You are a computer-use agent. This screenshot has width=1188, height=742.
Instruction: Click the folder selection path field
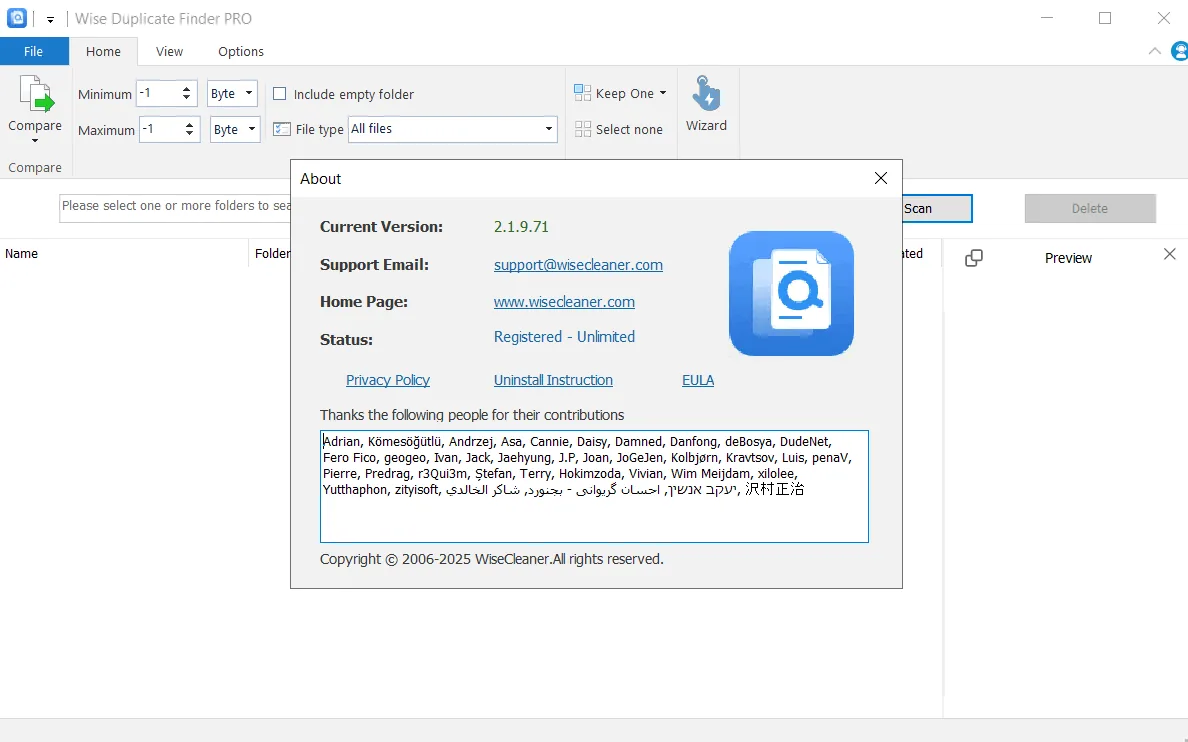[x=176, y=207]
